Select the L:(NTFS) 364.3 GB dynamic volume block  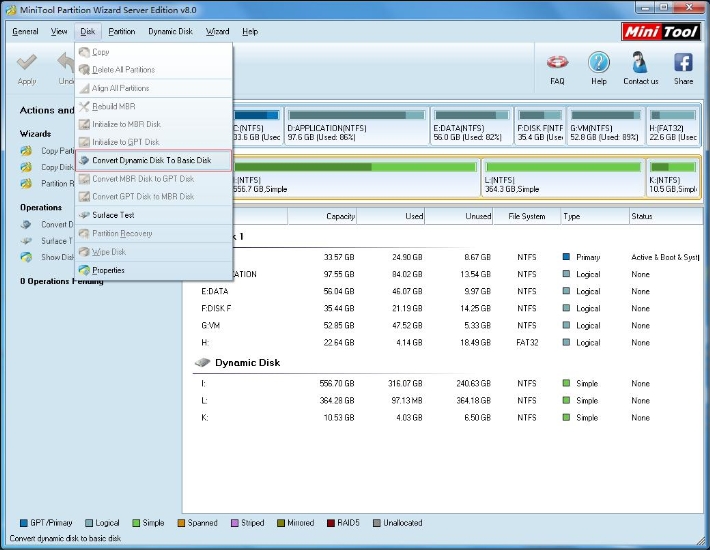[x=563, y=177]
